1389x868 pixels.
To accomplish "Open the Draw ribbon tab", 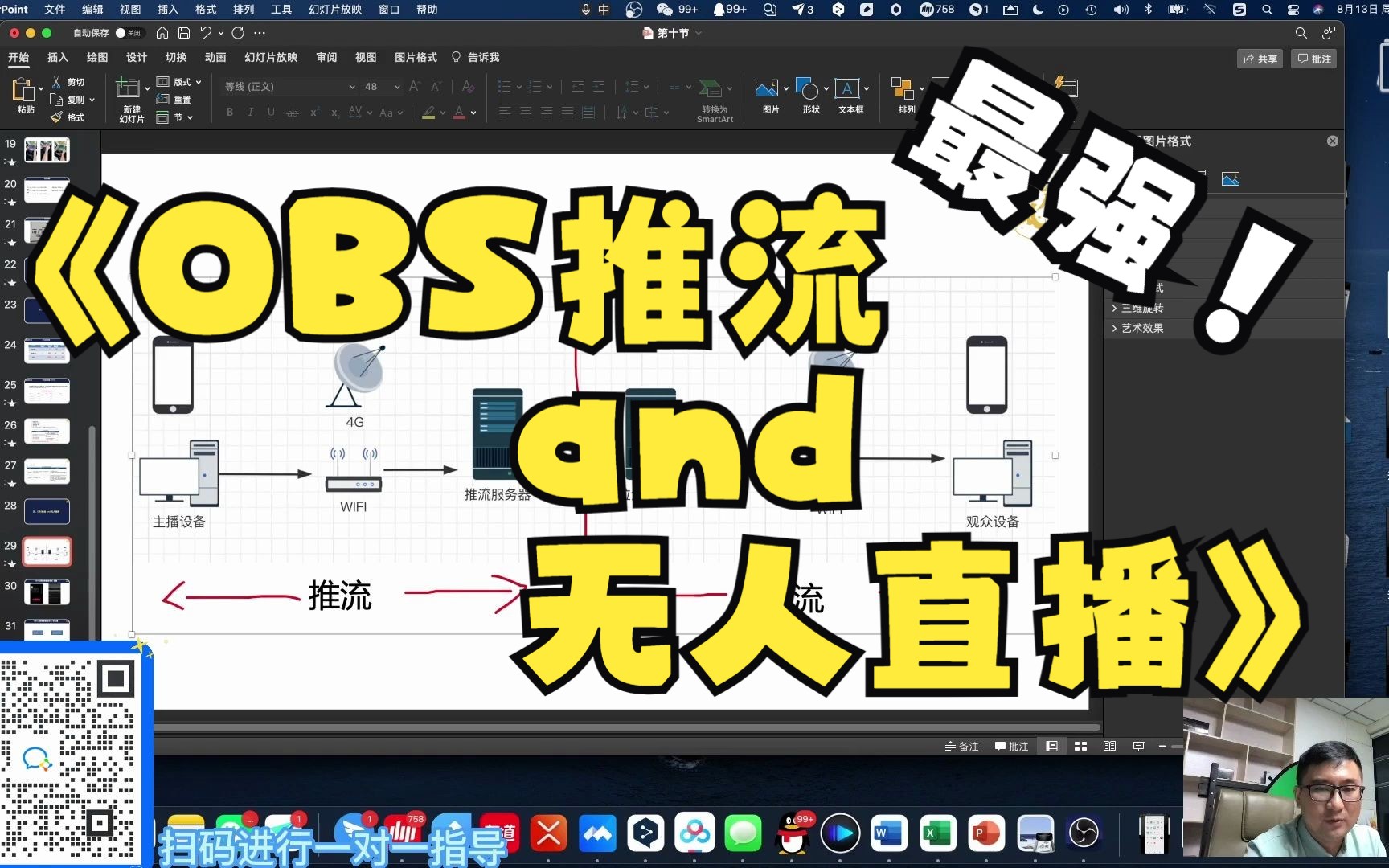I will 97,57.
